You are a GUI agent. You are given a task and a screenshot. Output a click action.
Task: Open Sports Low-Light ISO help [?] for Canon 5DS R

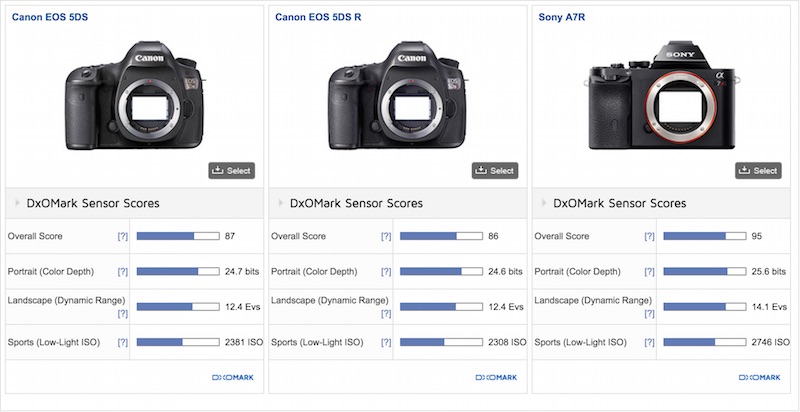click(386, 342)
